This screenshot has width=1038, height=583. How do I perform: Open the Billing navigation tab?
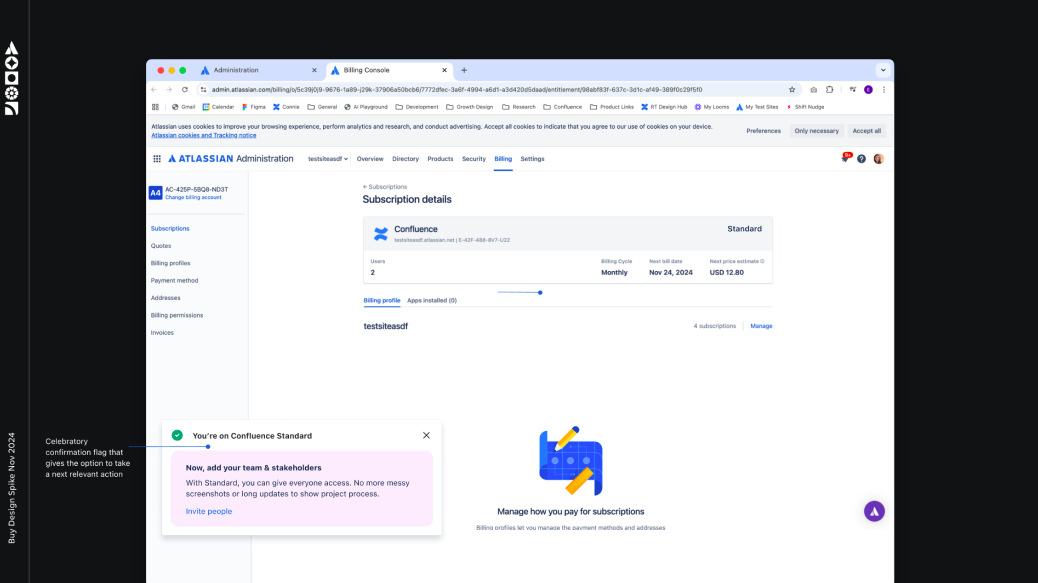pyautogui.click(x=503, y=159)
